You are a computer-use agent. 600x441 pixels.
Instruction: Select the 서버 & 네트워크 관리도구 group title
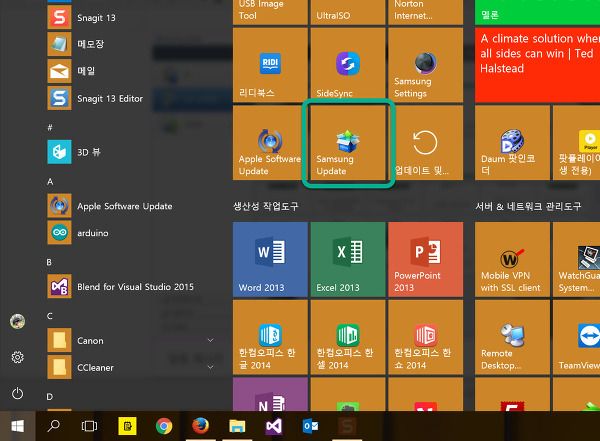(528, 206)
